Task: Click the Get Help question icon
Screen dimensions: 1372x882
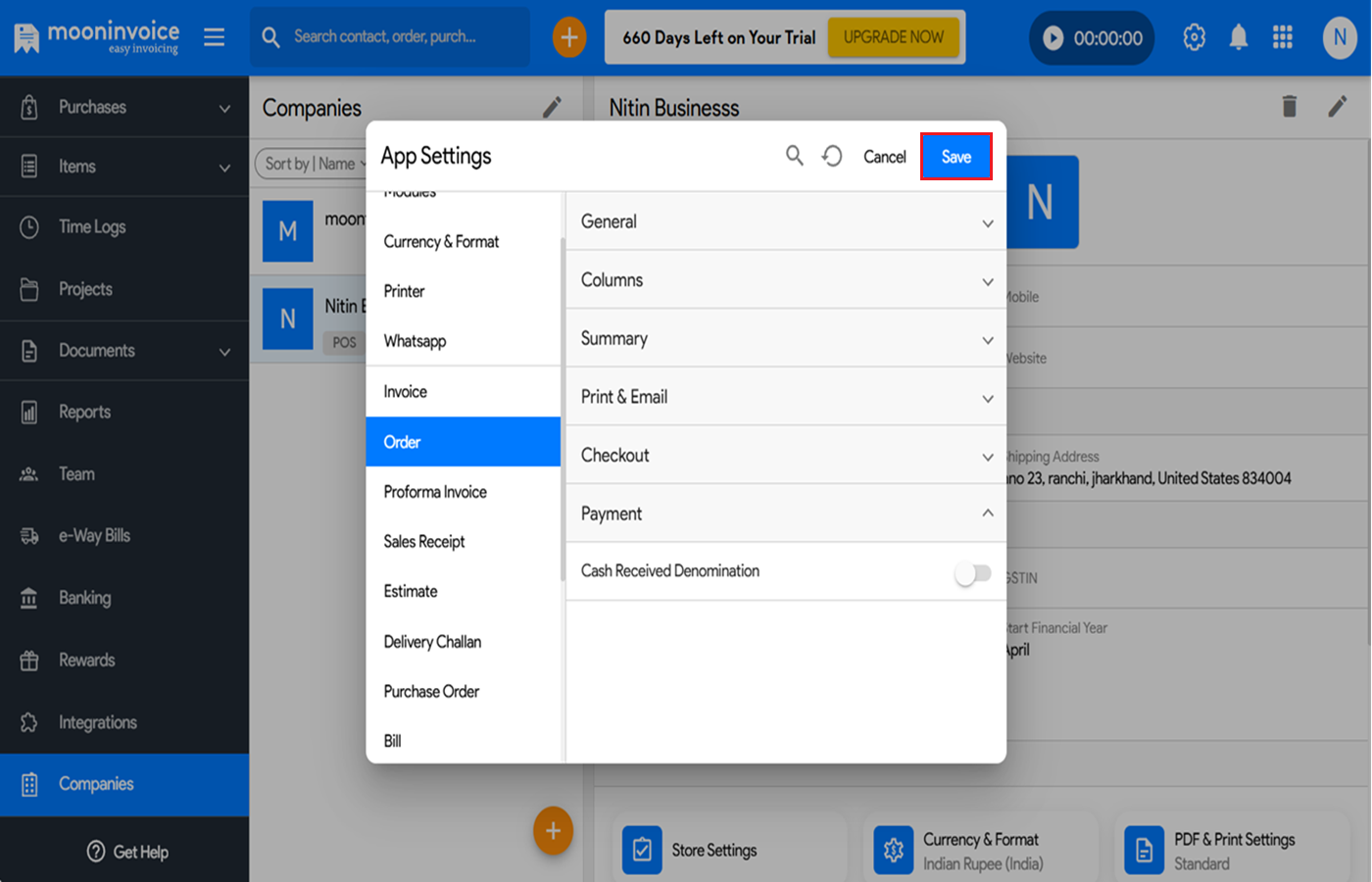Action: [x=96, y=852]
